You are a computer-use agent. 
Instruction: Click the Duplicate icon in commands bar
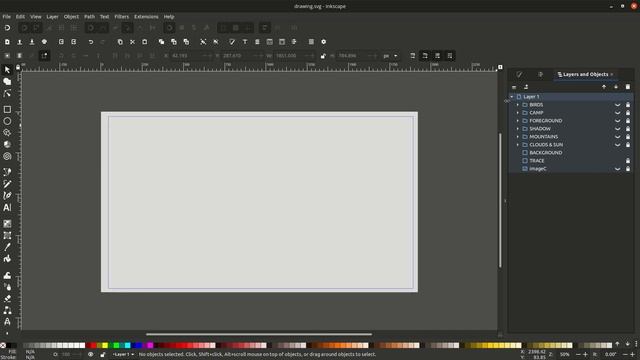(161, 42)
